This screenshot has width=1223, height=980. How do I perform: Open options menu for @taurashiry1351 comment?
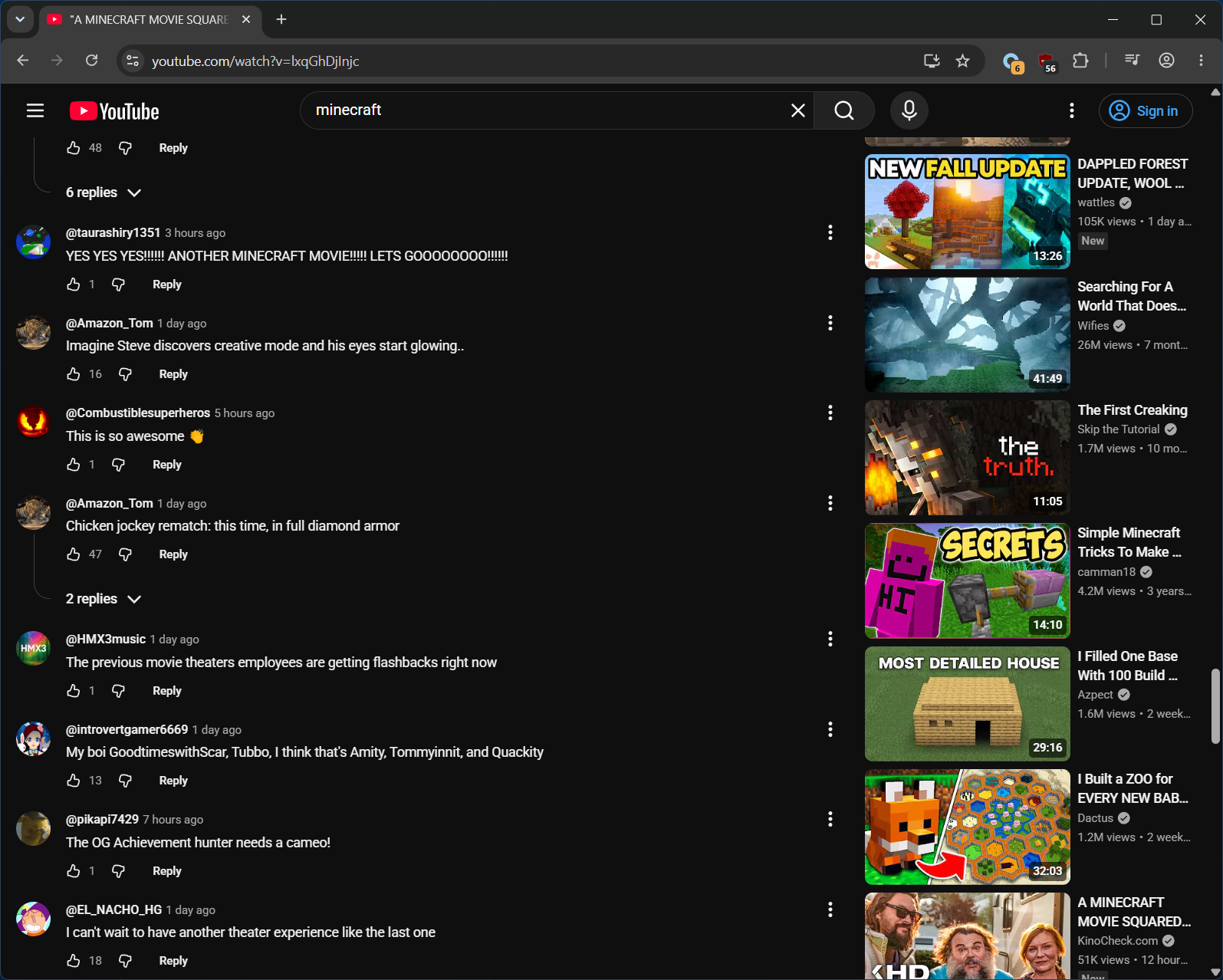pos(830,232)
